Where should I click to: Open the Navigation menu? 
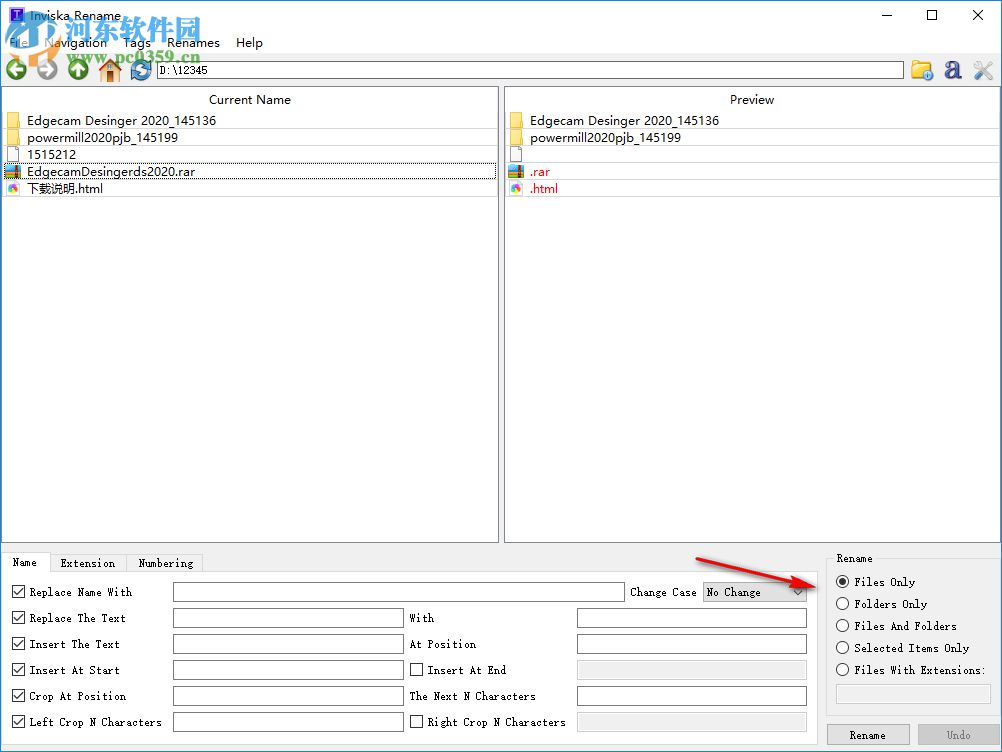click(76, 43)
